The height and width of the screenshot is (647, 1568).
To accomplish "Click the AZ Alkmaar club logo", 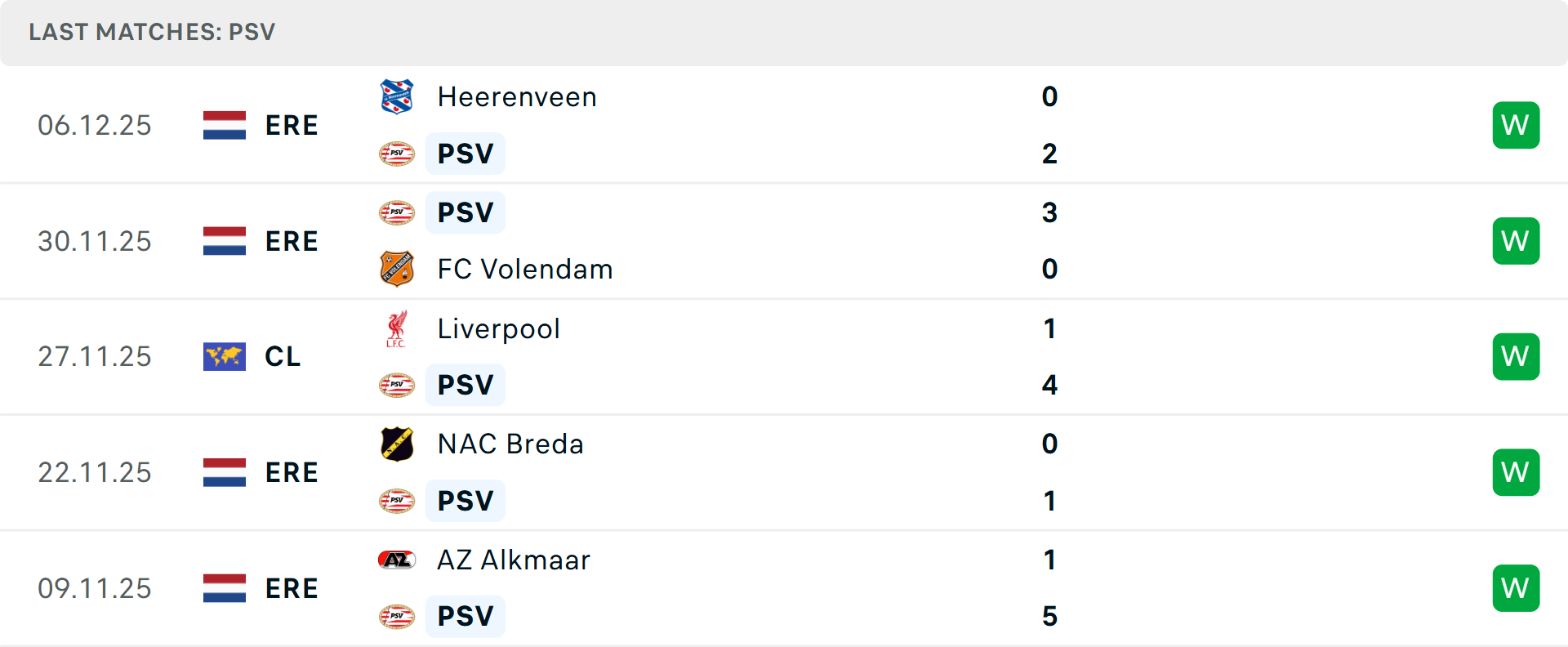I will point(397,560).
